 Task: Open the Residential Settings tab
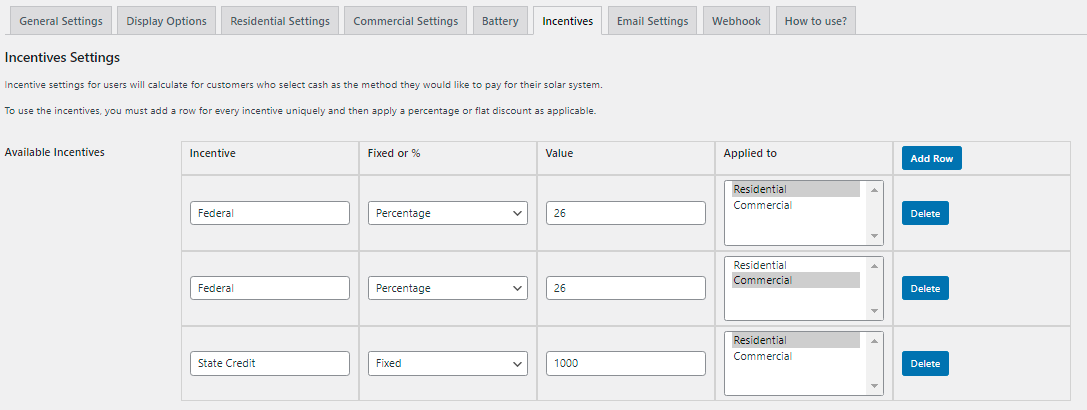pyautogui.click(x=279, y=21)
